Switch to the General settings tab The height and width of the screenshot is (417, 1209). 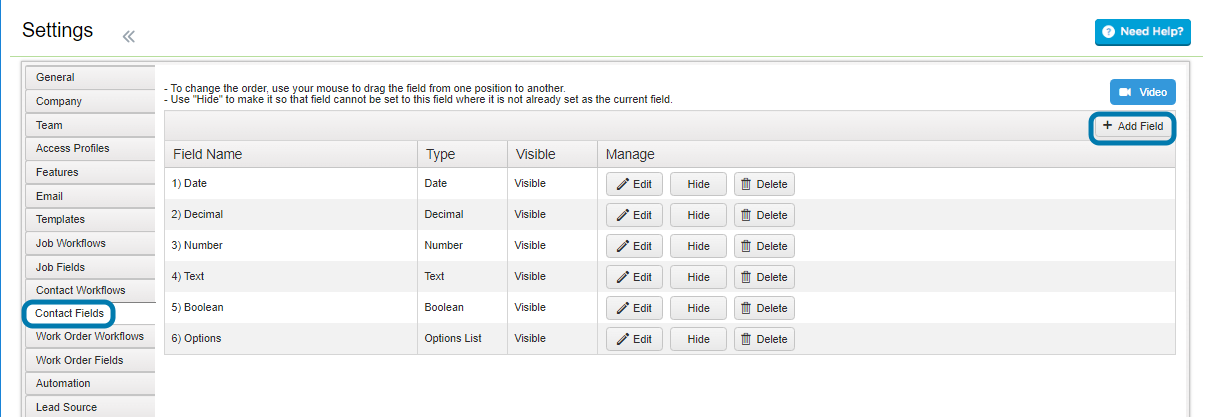pos(90,77)
